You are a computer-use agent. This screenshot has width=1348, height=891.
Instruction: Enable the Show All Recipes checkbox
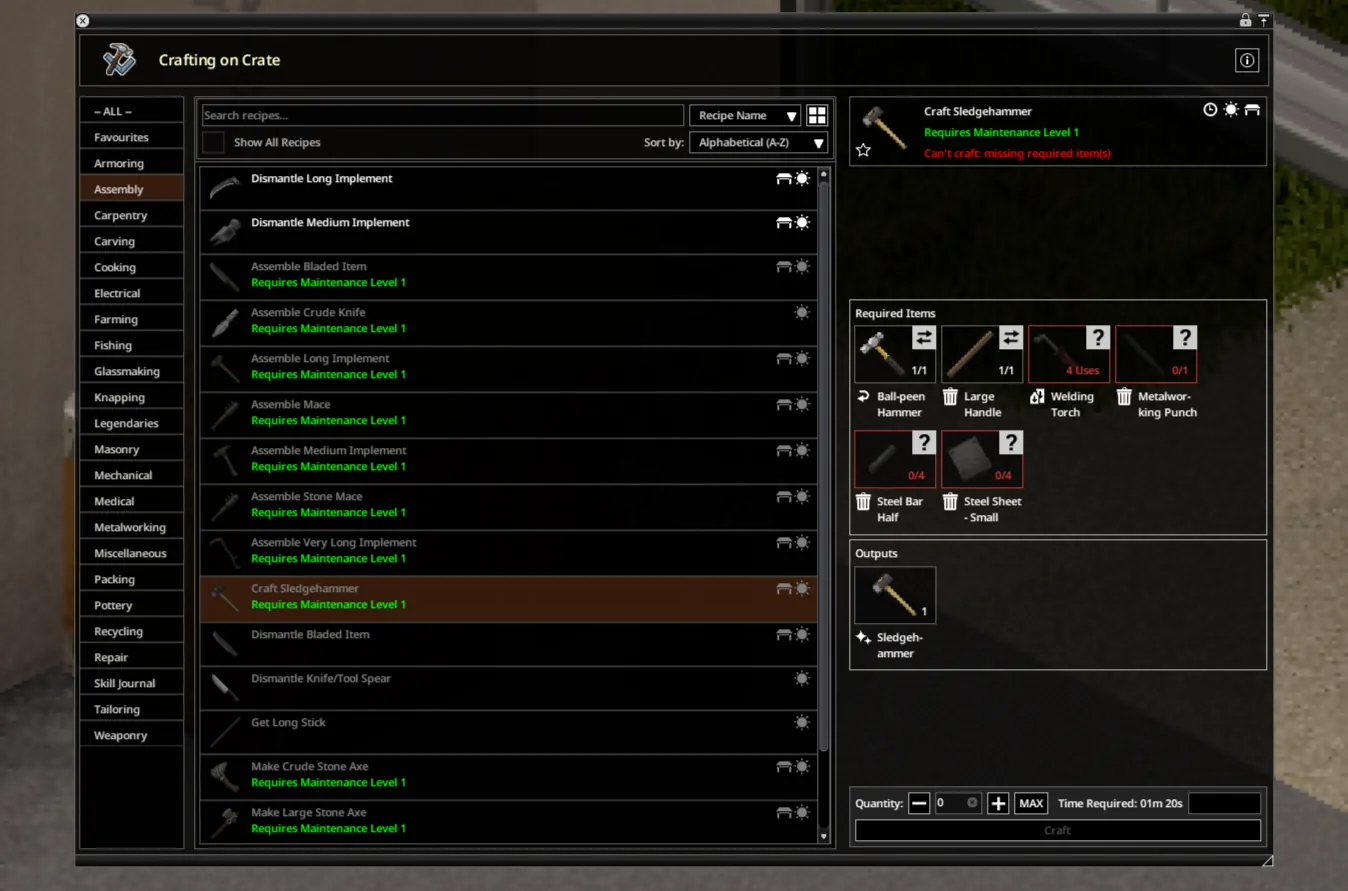coord(214,143)
